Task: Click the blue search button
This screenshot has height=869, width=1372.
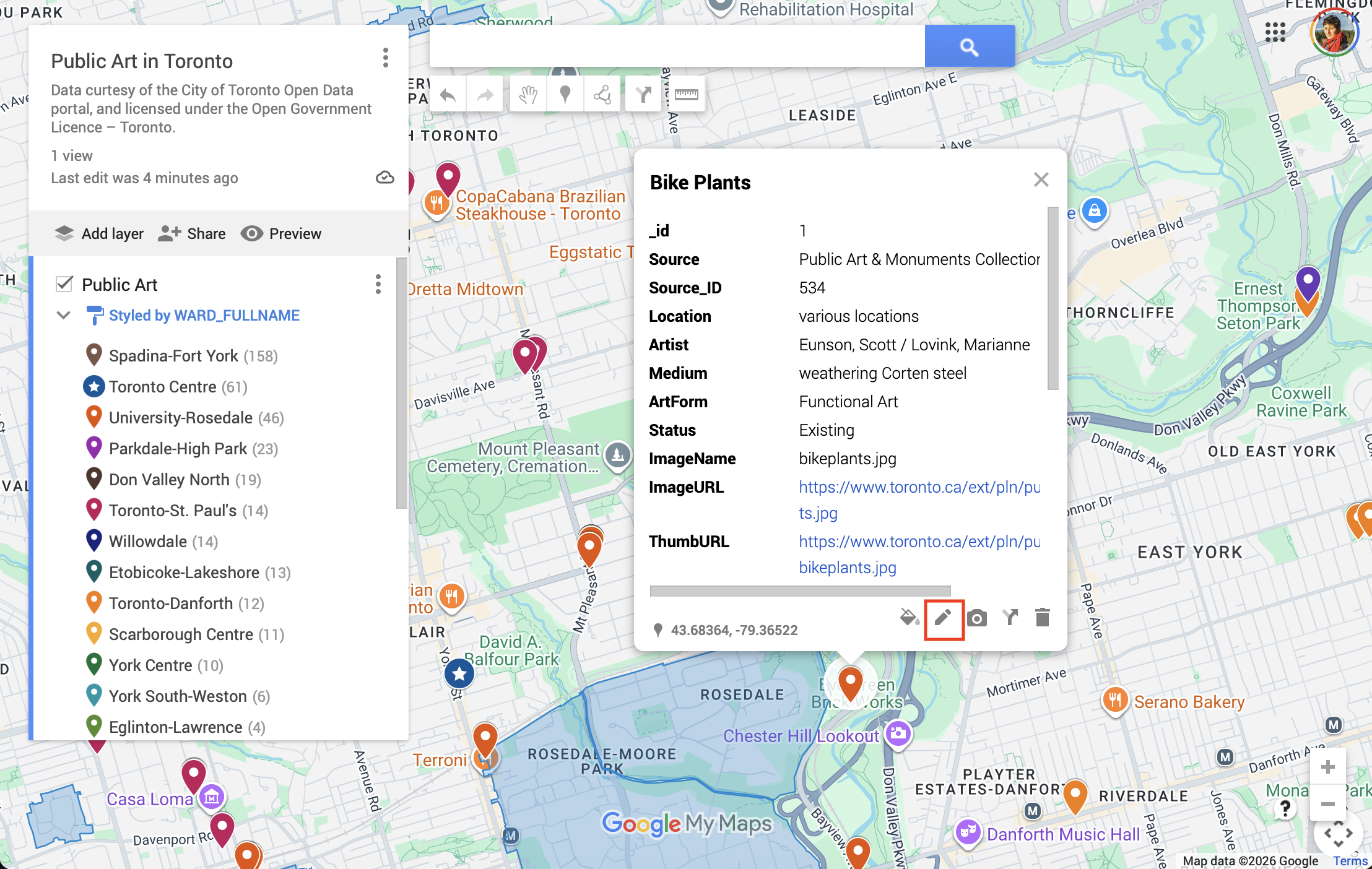Action: click(x=969, y=46)
